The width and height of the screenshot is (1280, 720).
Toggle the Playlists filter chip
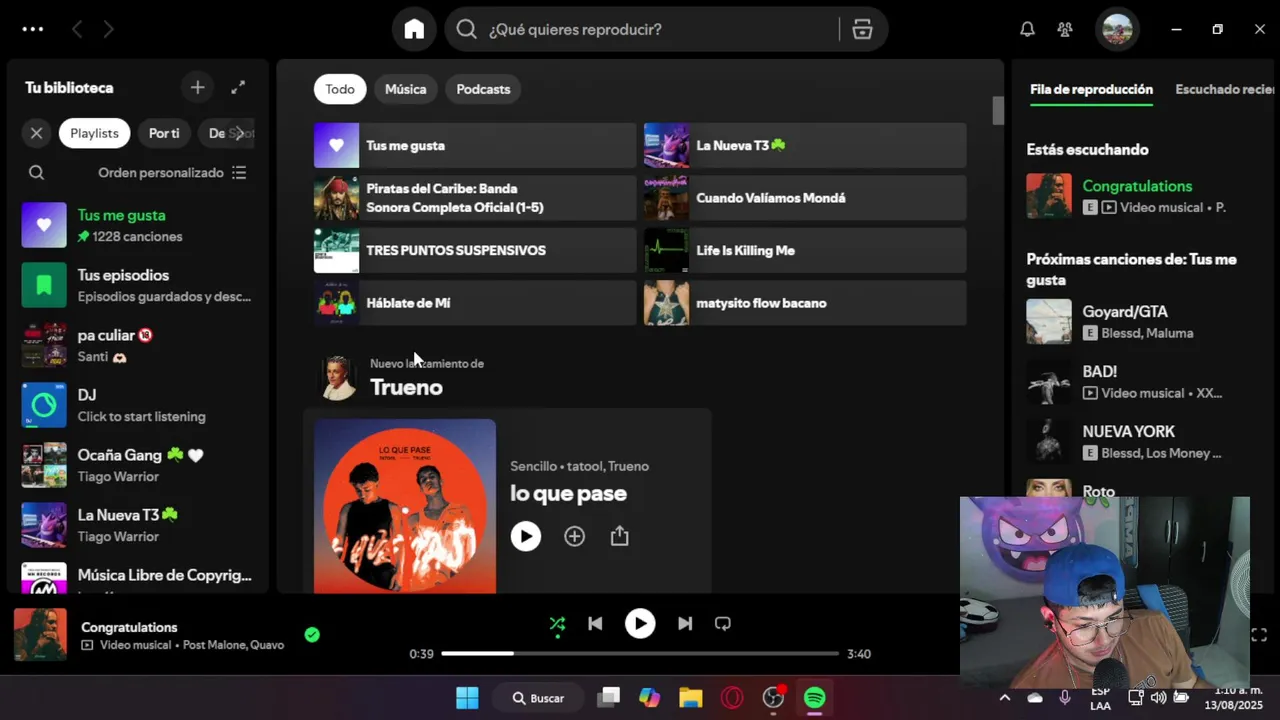click(x=94, y=133)
